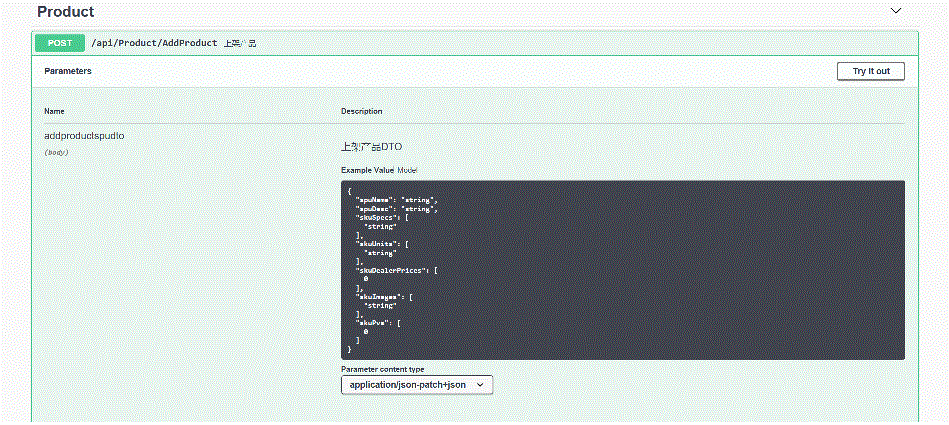Click the "skuDealerPrices" key in the JSON example
The width and height of the screenshot is (949, 425).
[392, 270]
